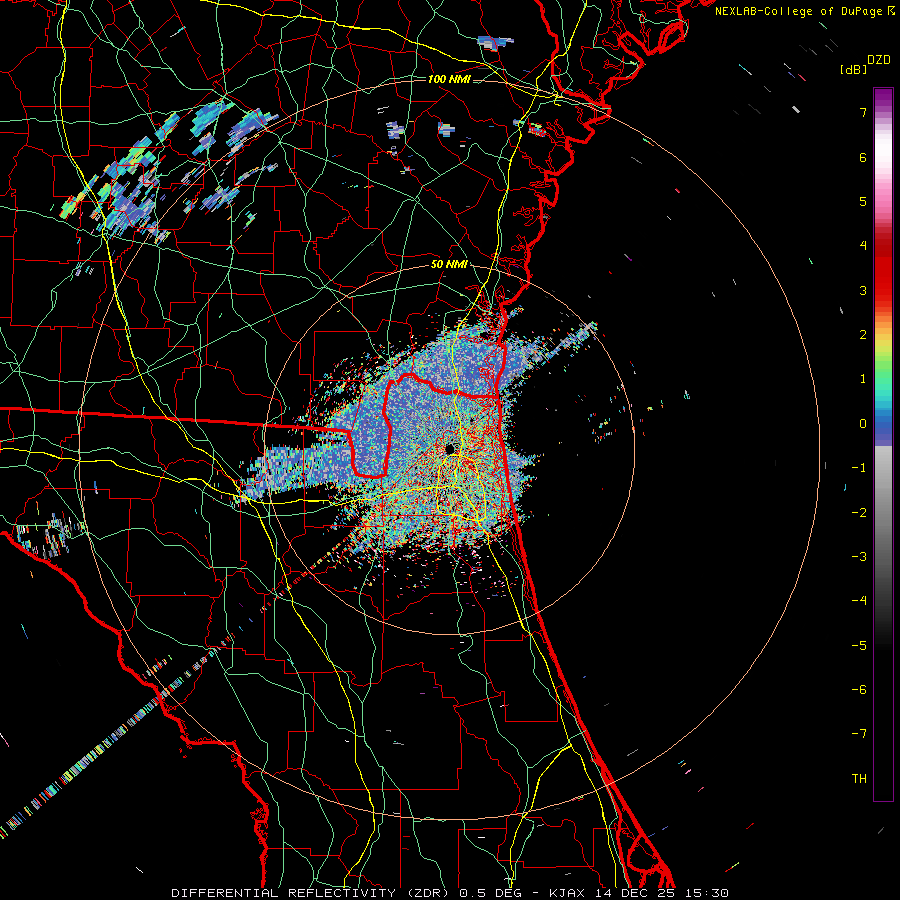Click the 3 value on the color scale
The height and width of the screenshot is (900, 900).
pyautogui.click(x=863, y=290)
